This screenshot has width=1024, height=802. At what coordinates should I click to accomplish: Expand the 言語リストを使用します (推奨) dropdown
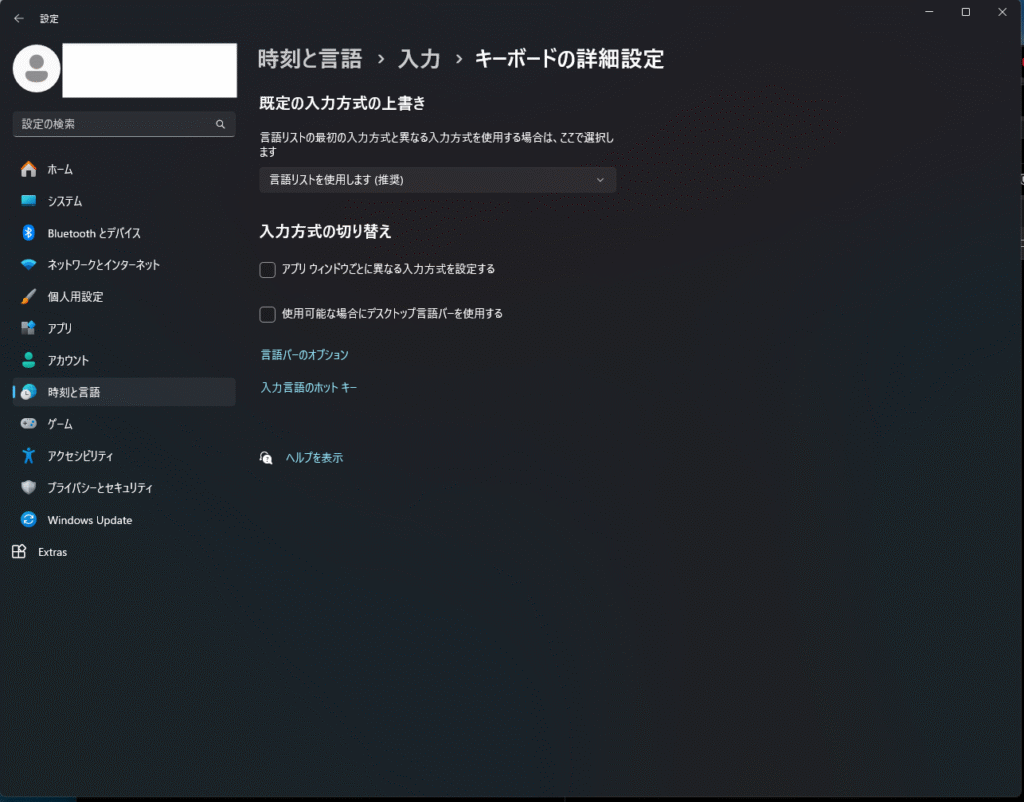[437, 180]
